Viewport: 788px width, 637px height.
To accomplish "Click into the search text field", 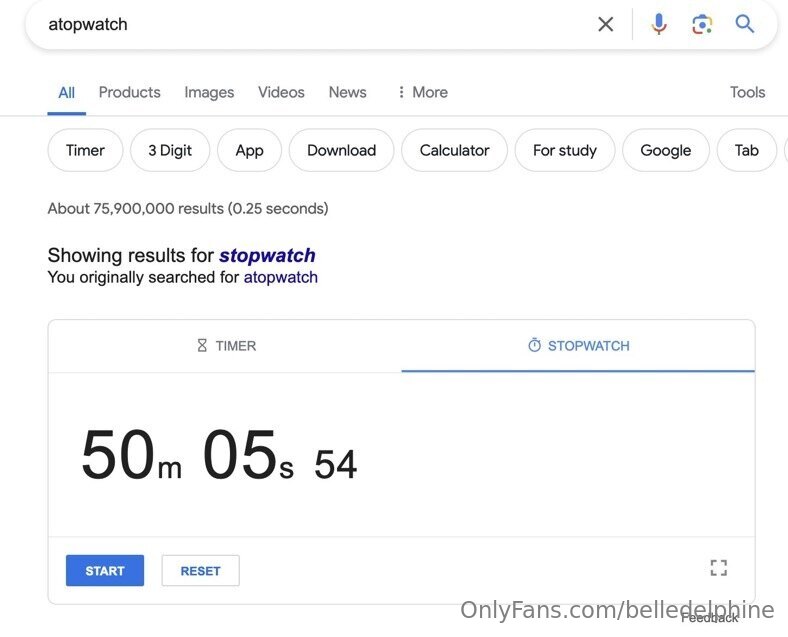I will (300, 24).
